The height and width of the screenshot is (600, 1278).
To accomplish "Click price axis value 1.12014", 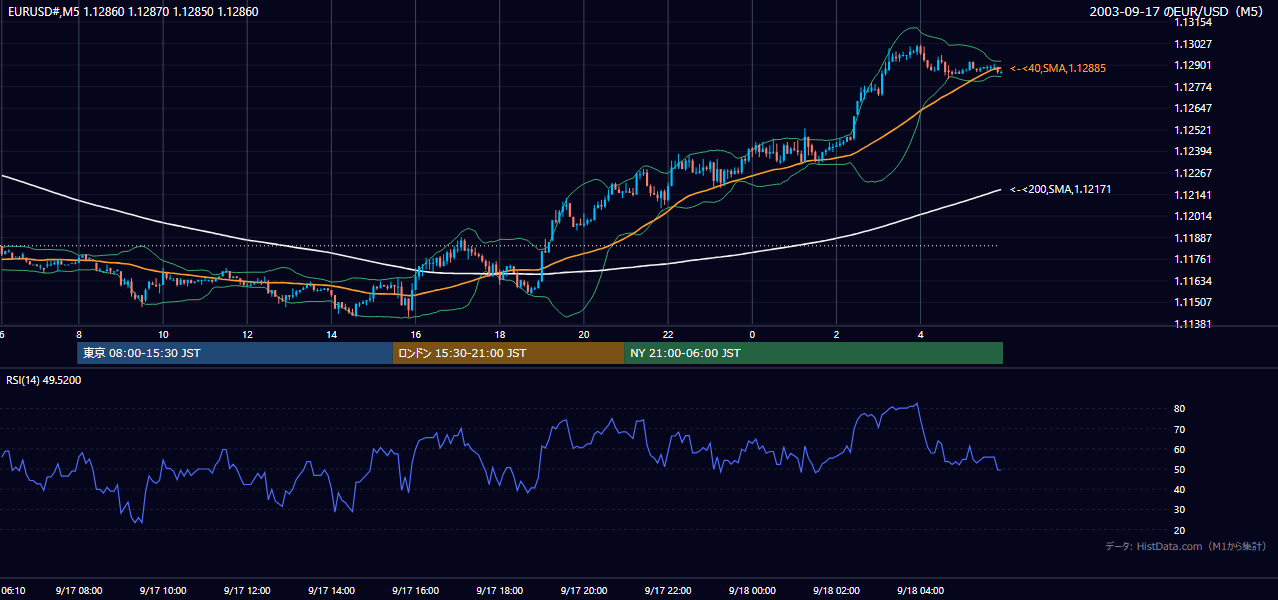I will [x=1192, y=216].
